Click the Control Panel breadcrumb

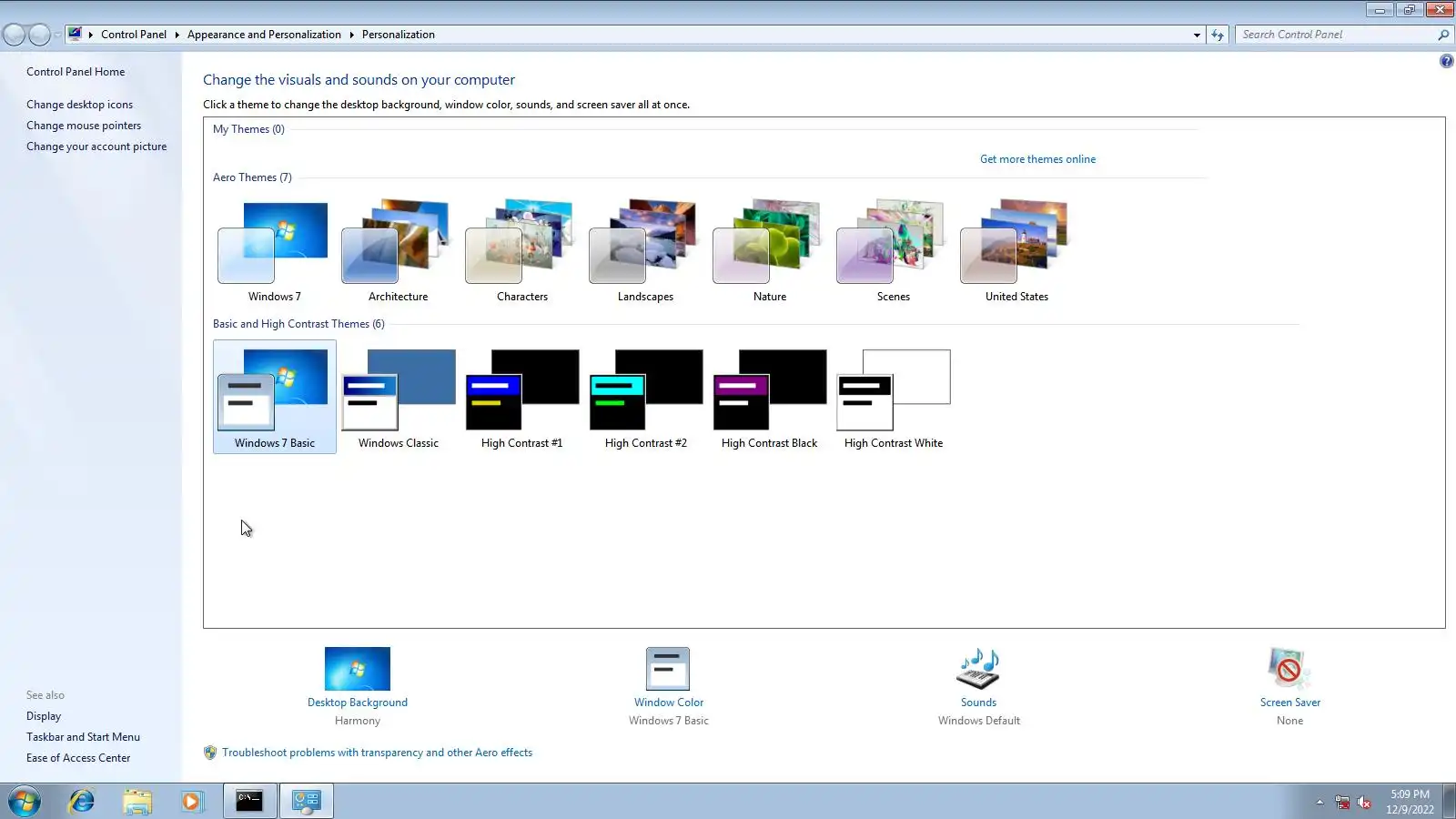(134, 35)
